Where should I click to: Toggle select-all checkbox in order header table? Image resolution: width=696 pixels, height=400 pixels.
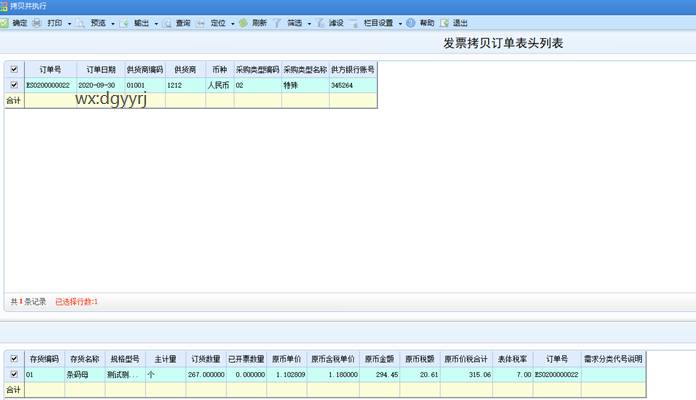14,70
